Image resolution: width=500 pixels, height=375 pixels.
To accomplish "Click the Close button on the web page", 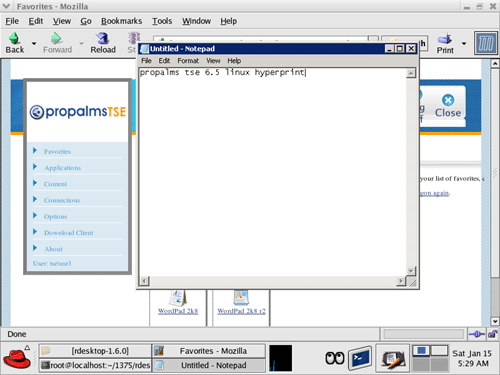I will click(448, 106).
